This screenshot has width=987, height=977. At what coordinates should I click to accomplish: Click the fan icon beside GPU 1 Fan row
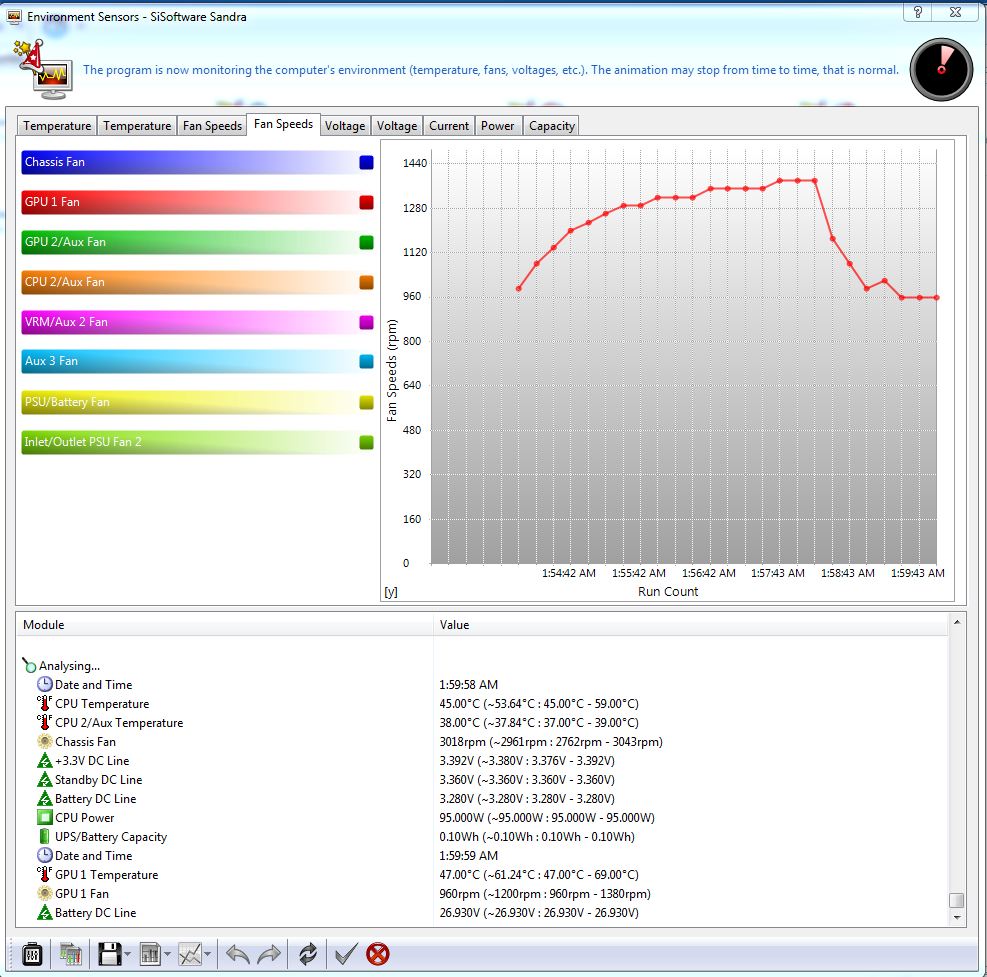[x=44, y=893]
